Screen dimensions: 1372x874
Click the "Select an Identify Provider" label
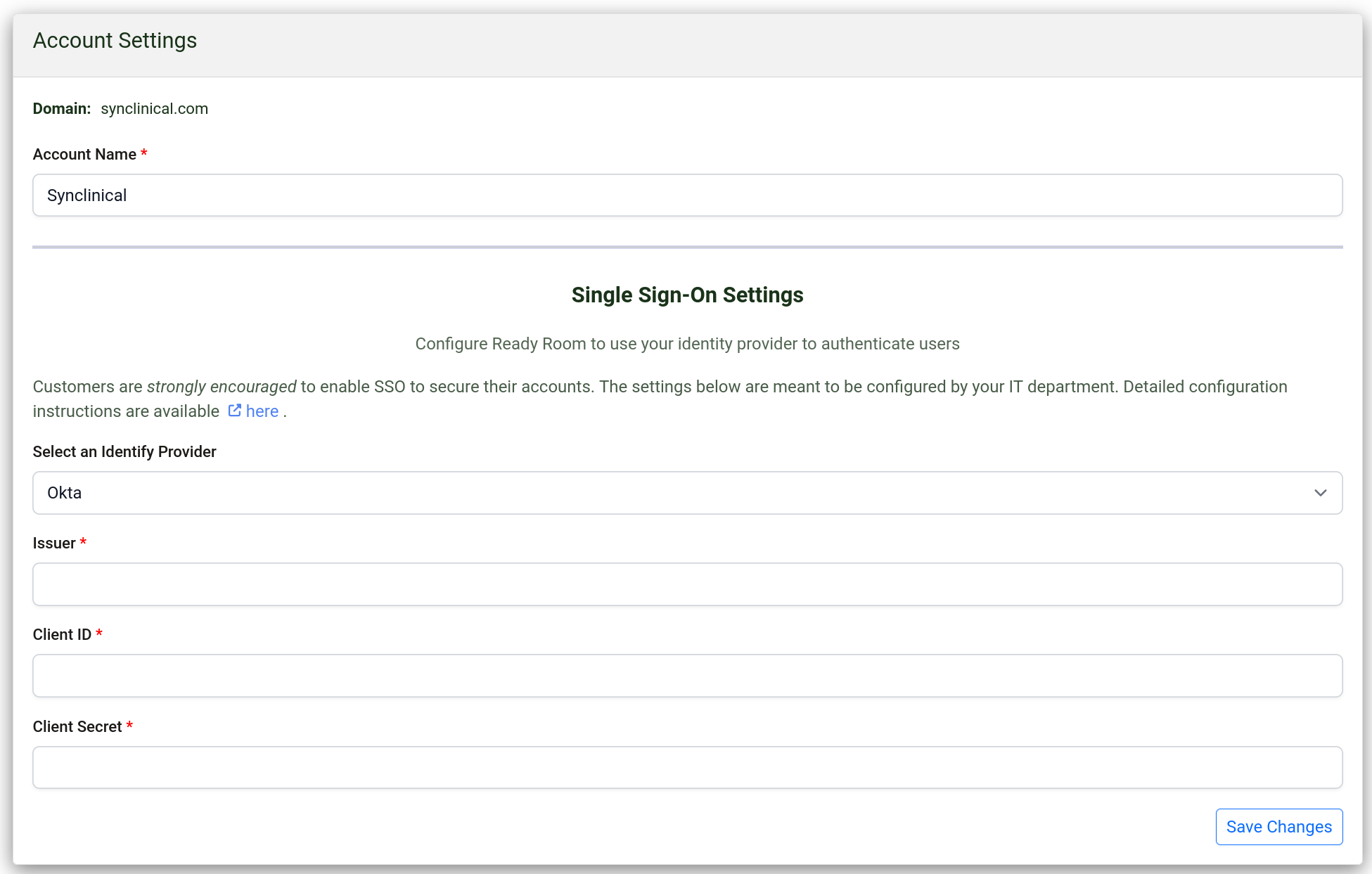point(124,451)
